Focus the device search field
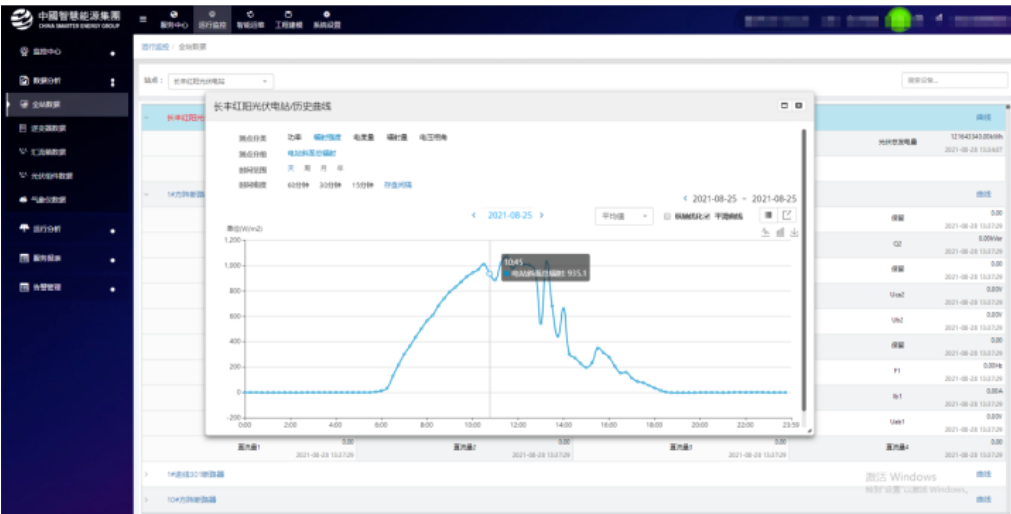This screenshot has height=514, width=1011. pos(954,81)
